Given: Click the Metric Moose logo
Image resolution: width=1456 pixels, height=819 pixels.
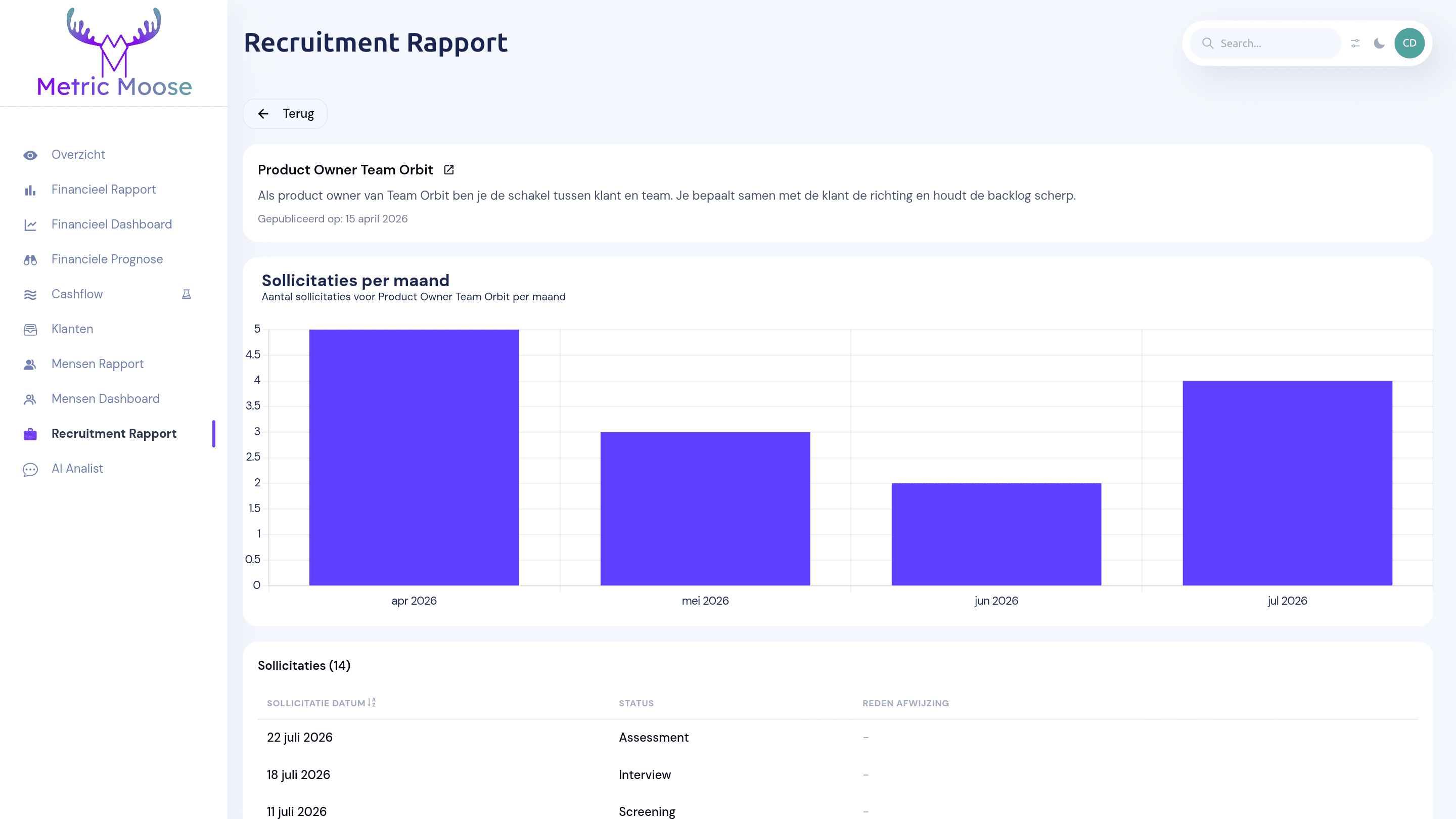Looking at the screenshot, I should (x=114, y=52).
